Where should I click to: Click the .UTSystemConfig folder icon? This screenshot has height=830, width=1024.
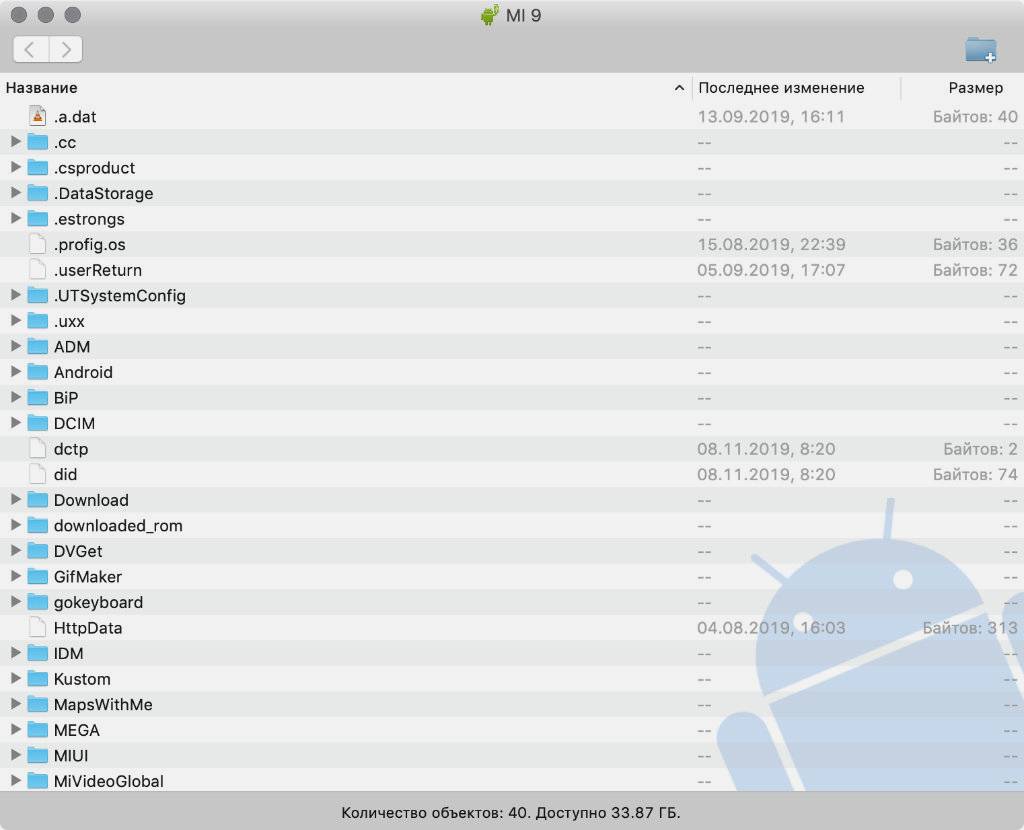click(x=38, y=295)
